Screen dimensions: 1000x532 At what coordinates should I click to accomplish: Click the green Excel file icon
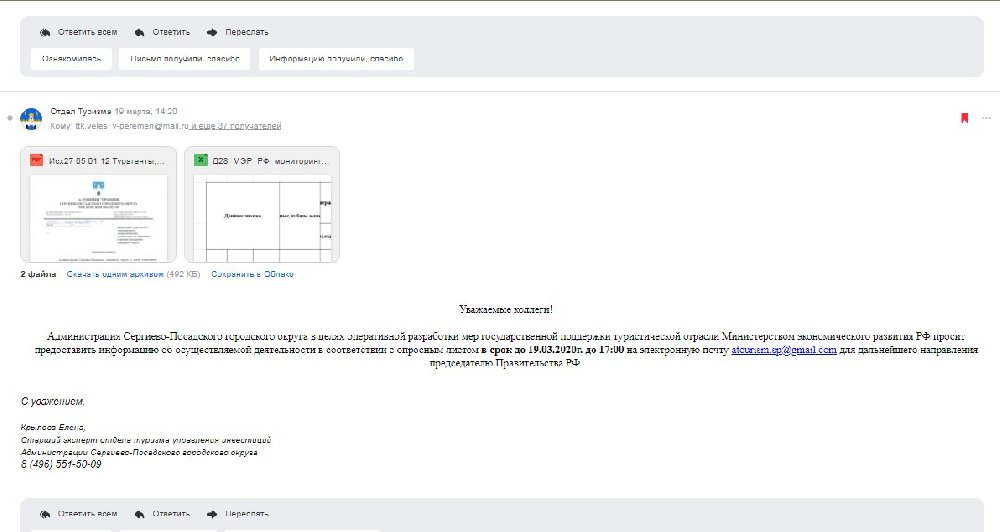point(200,160)
